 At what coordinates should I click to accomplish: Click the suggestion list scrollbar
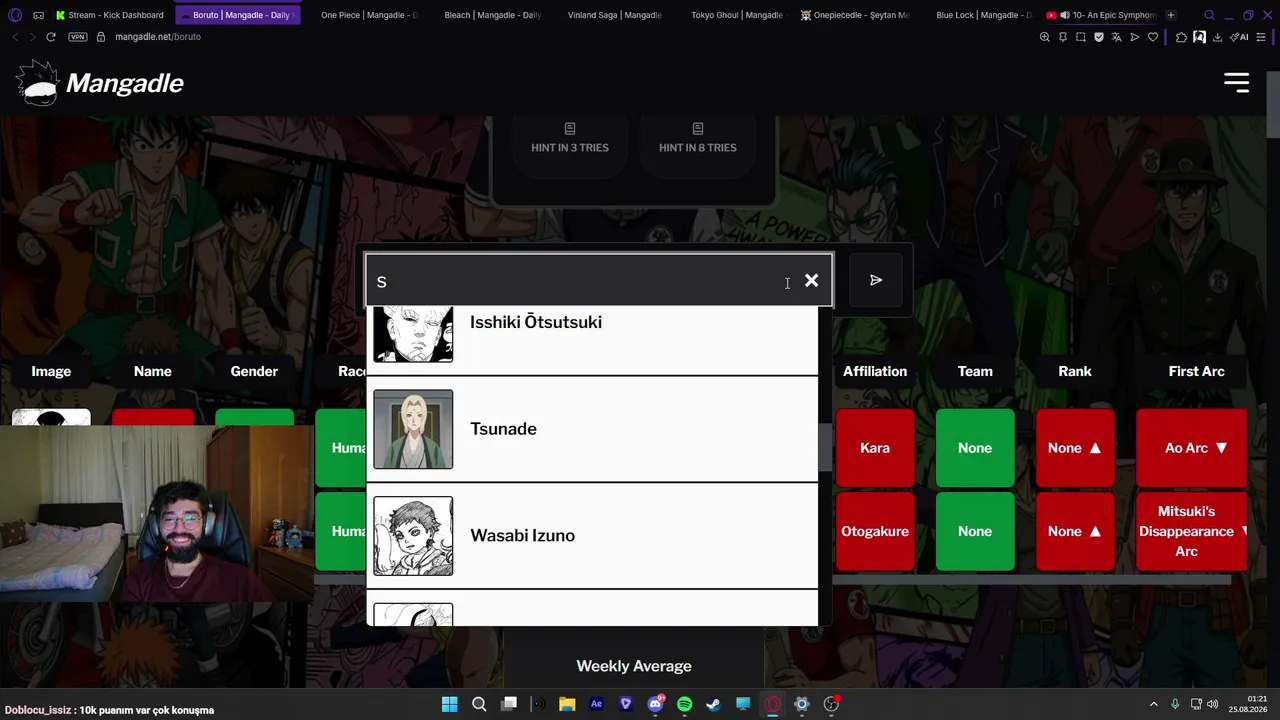pyautogui.click(x=825, y=447)
